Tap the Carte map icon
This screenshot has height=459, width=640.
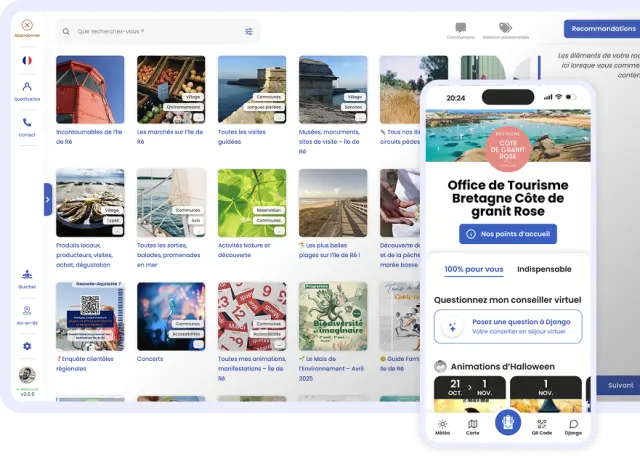[x=473, y=424]
